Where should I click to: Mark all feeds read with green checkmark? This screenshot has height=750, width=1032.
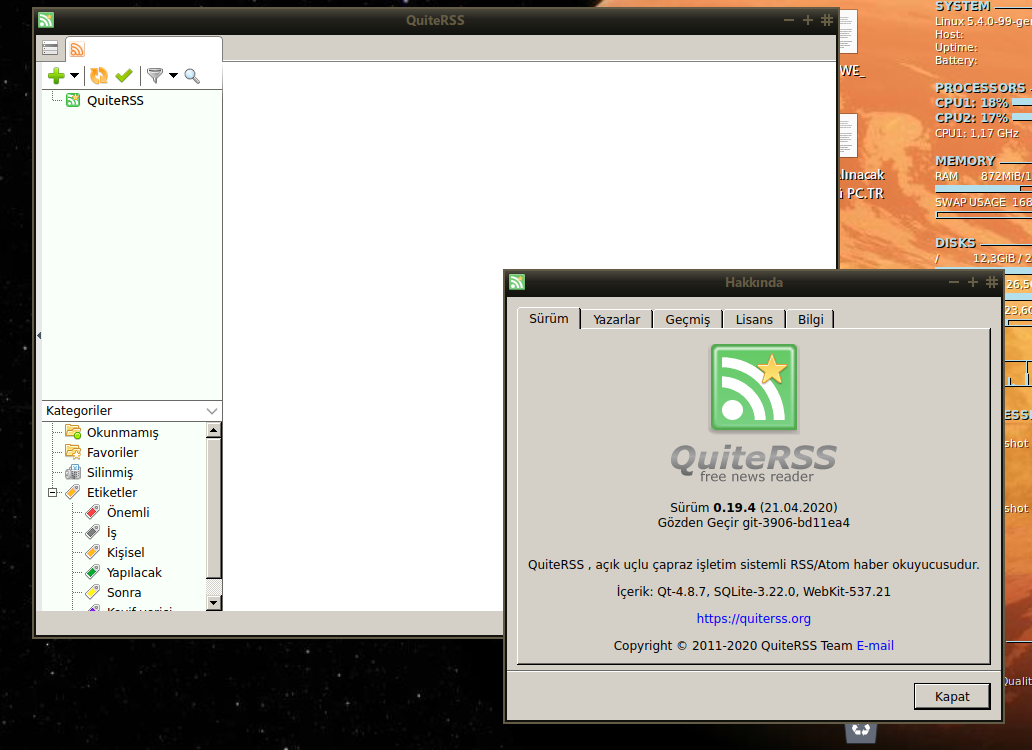click(x=124, y=76)
